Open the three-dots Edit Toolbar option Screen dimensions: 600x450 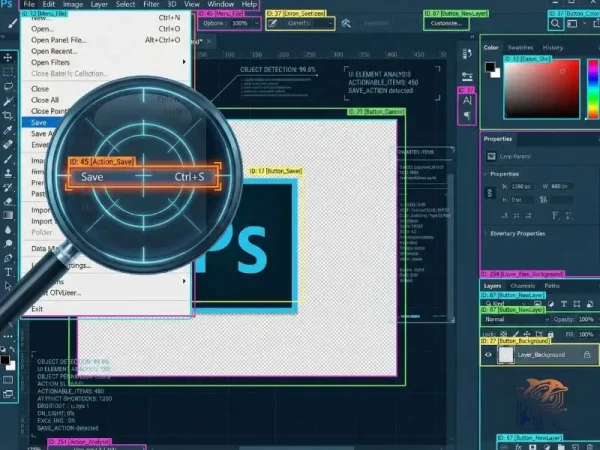(8, 337)
